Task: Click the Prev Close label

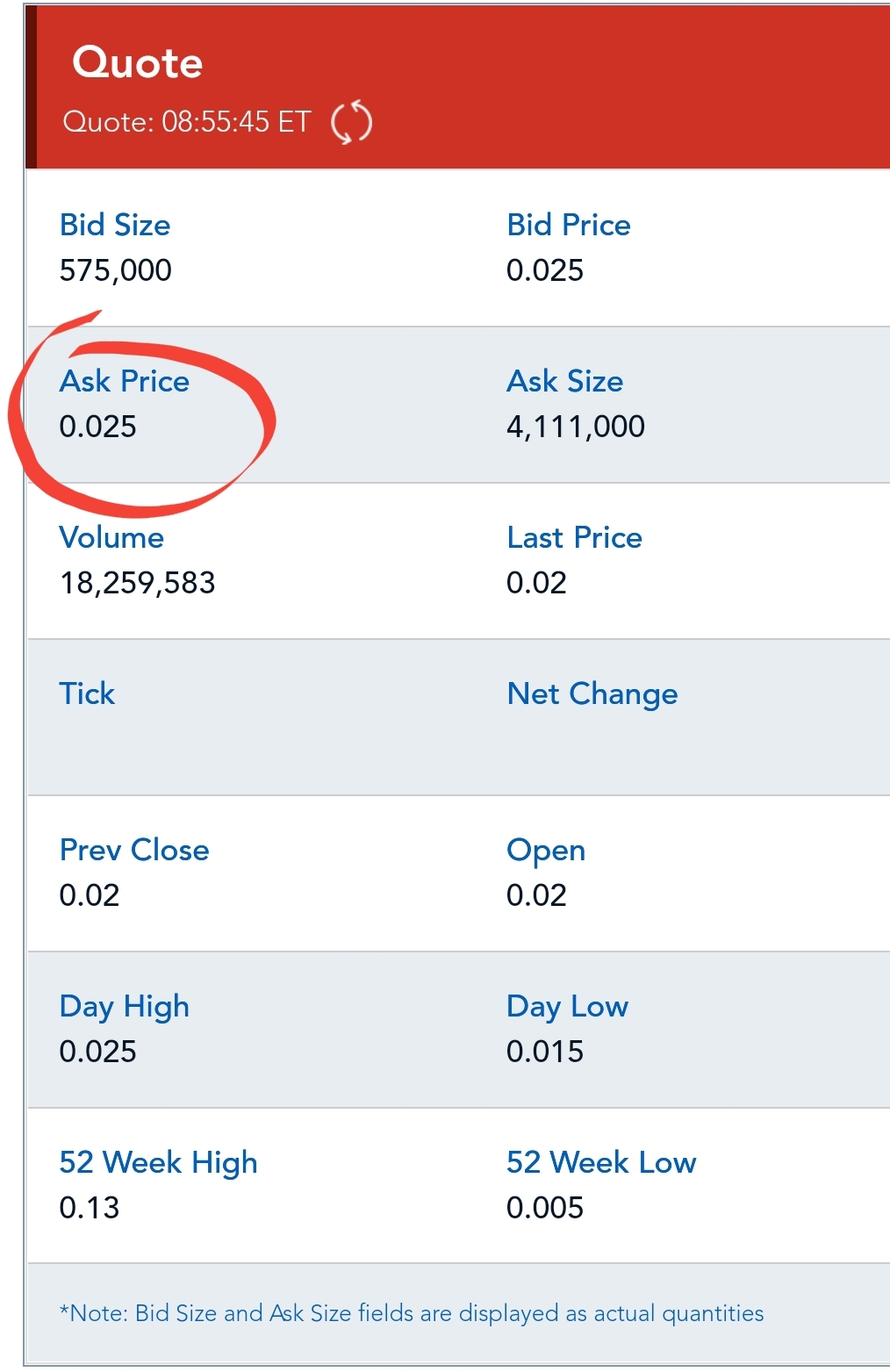Action: point(134,851)
